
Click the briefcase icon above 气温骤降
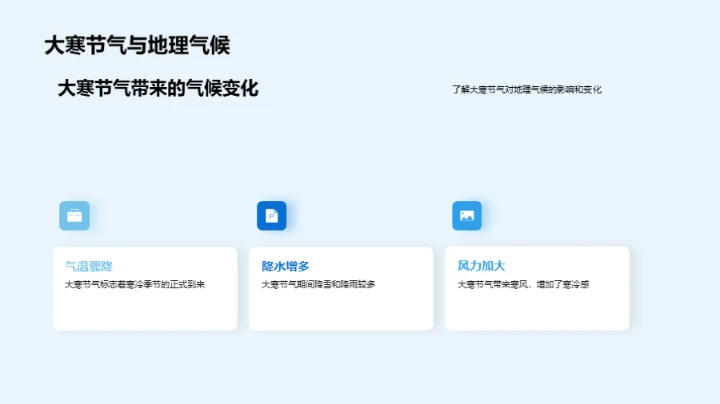point(74,215)
